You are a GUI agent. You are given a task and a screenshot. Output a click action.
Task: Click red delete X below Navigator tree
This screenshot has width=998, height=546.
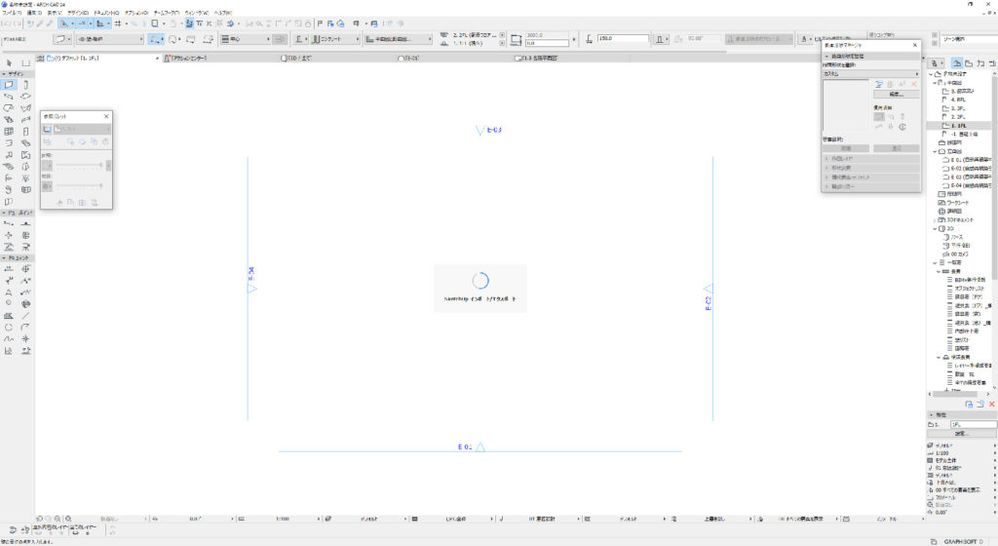click(992, 404)
